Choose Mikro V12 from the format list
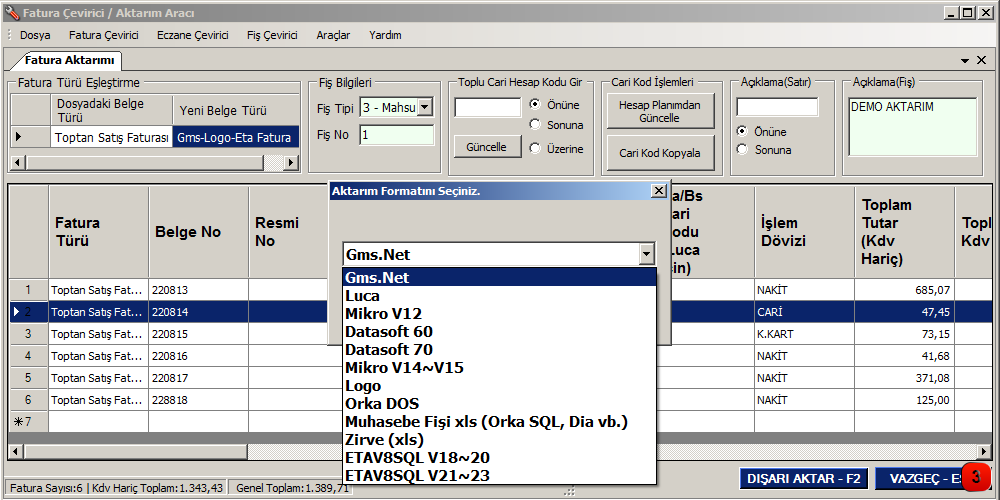Image resolution: width=1000 pixels, height=500 pixels. 499,314
